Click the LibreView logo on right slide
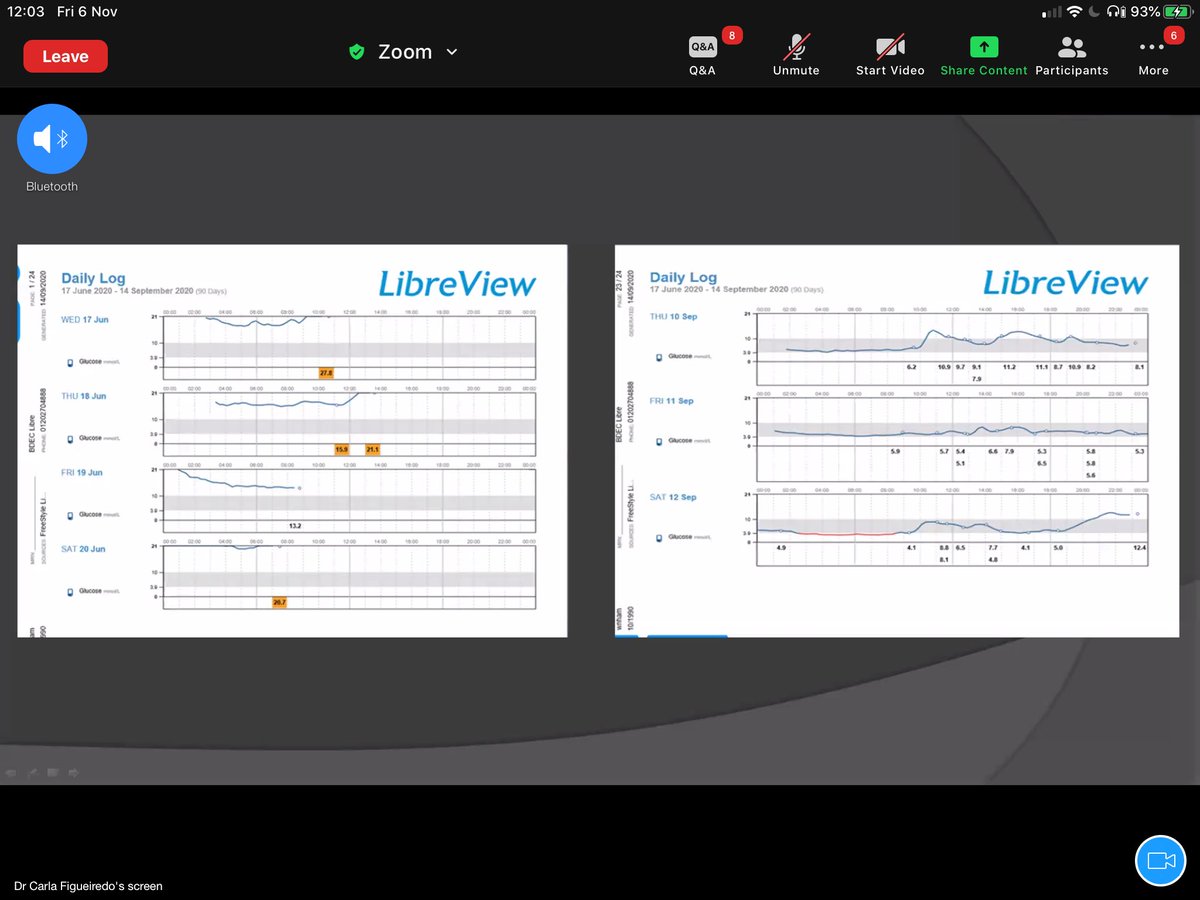1200x900 pixels. (1066, 283)
